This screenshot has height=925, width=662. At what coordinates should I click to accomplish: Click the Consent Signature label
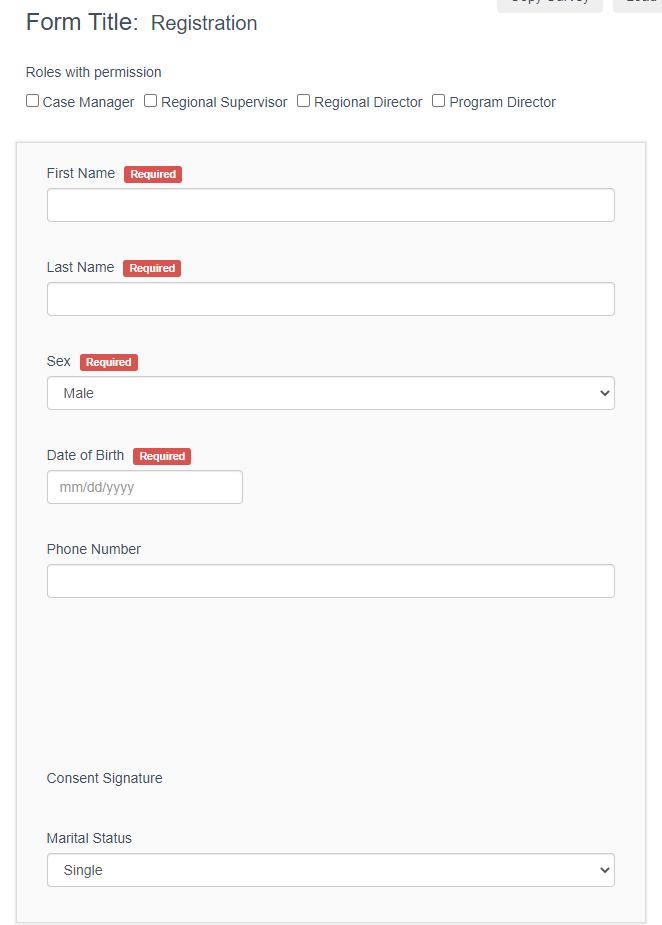coord(104,778)
